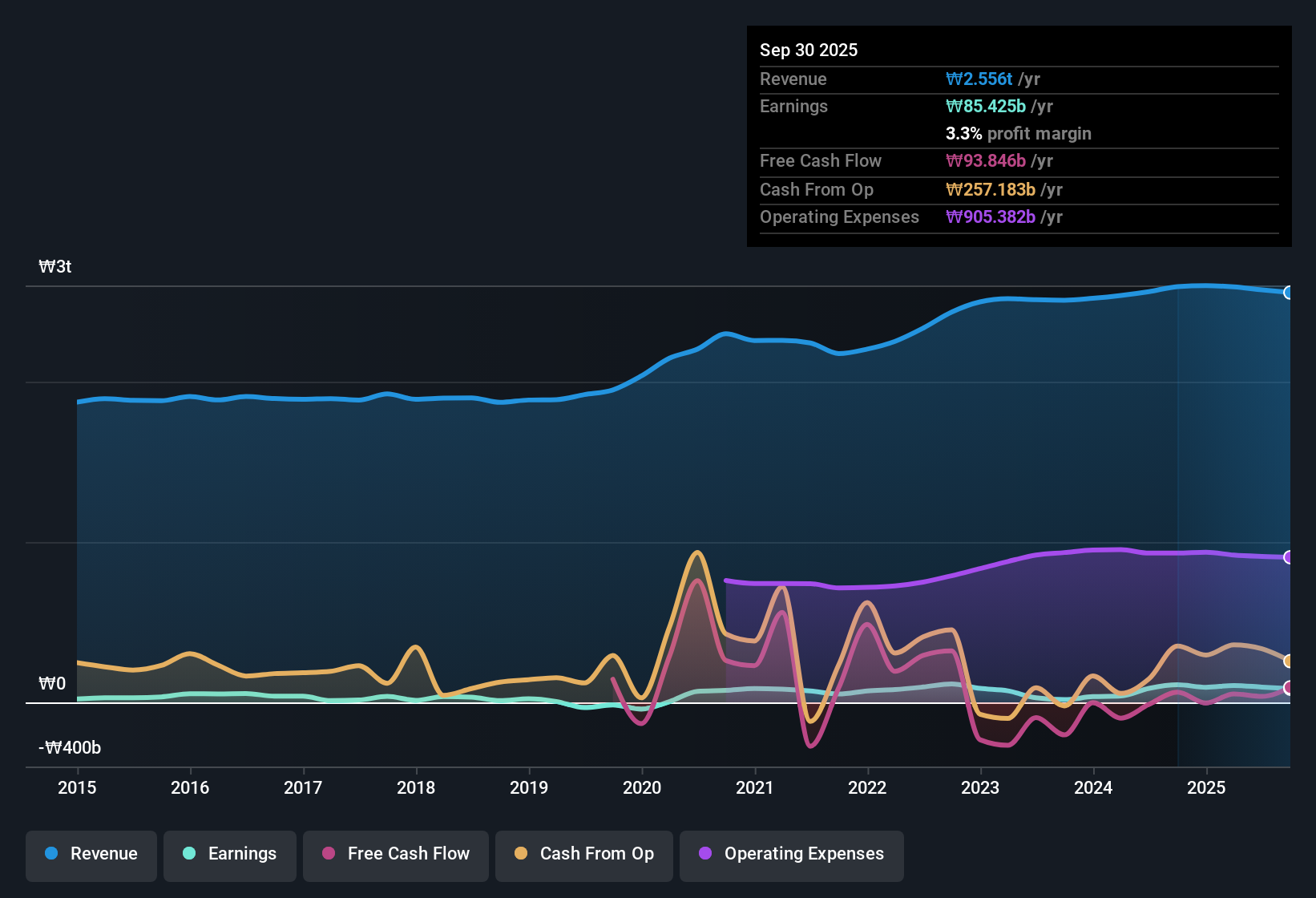Select the 2020 year label on the axis
Viewport: 1316px width, 898px height.
pyautogui.click(x=642, y=788)
